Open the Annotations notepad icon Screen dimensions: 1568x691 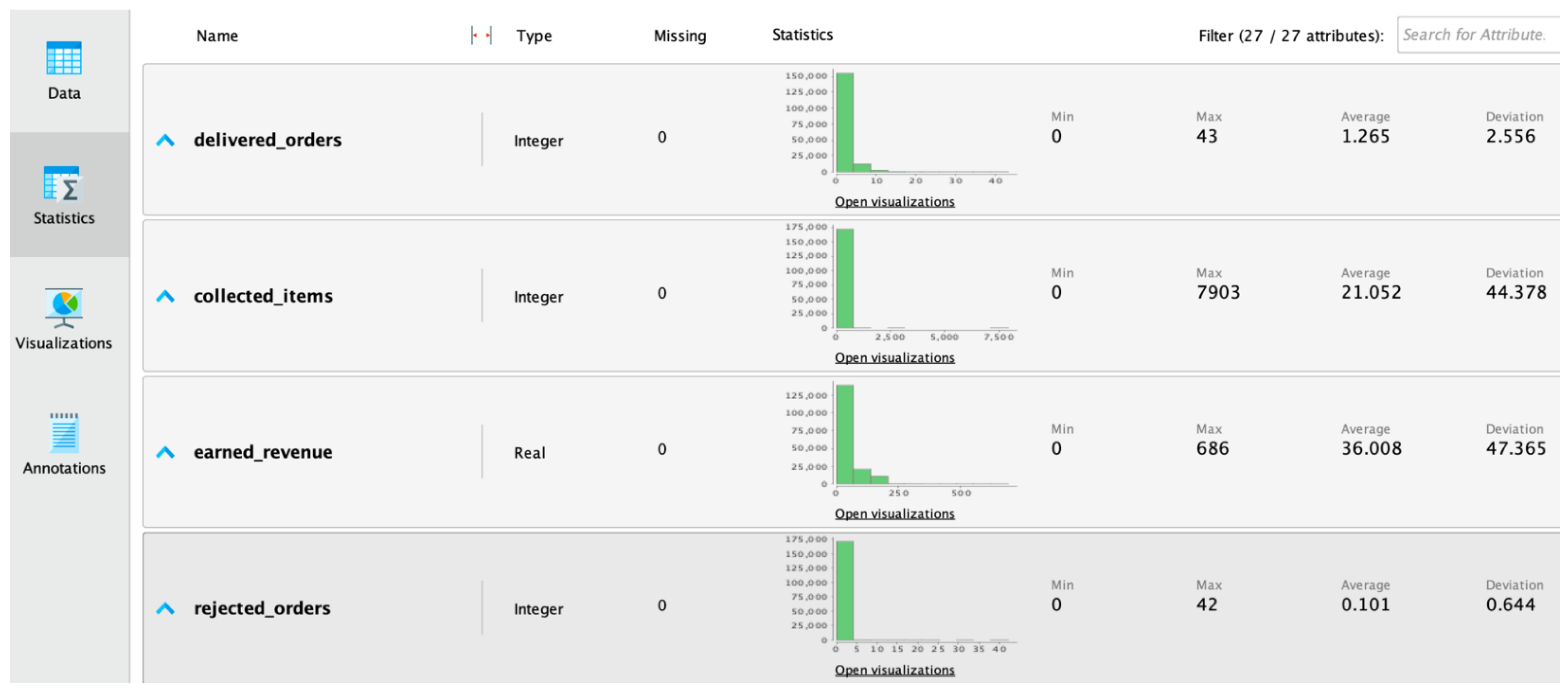pyautogui.click(x=64, y=433)
